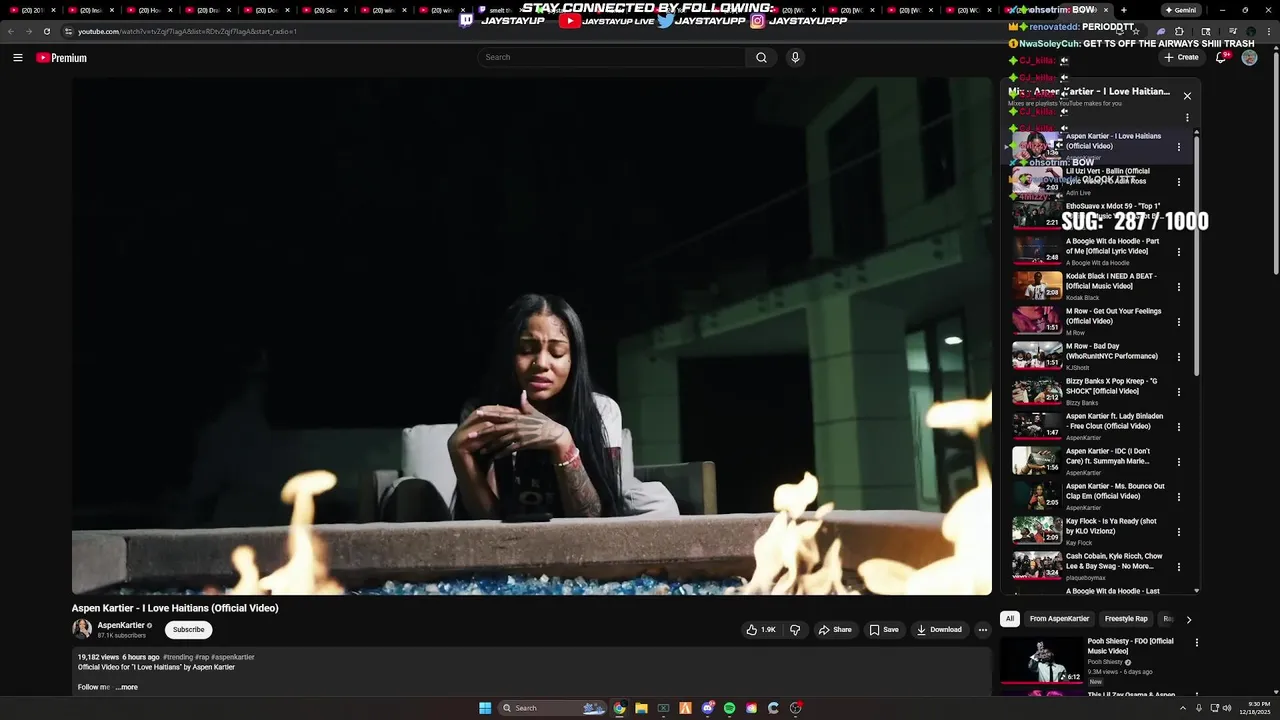1280x720 pixels.
Task: Open options for M Row Bad Day entry
Action: click(1179, 357)
